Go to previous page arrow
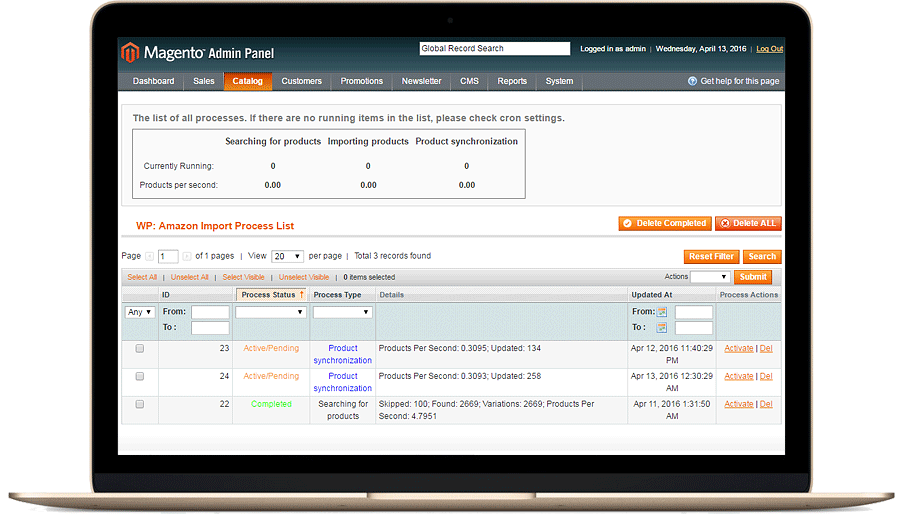This screenshot has width=900, height=515. pos(150,256)
